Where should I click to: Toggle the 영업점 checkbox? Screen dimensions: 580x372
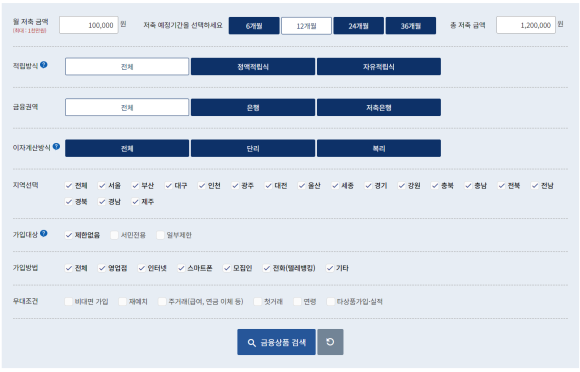(x=102, y=268)
